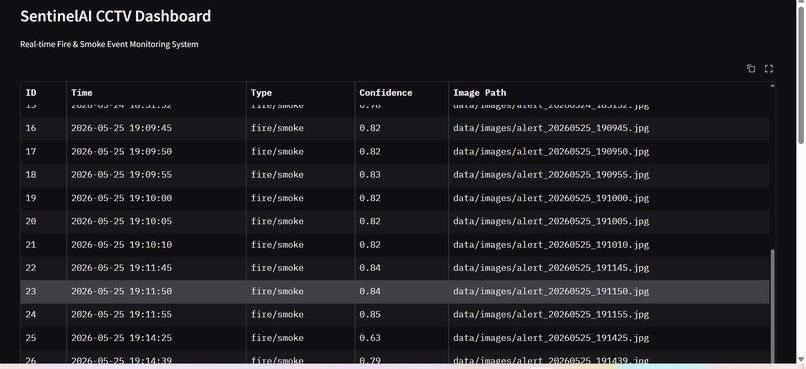
Task: Click path alert_20260525_191010.jpg
Action: point(609,245)
